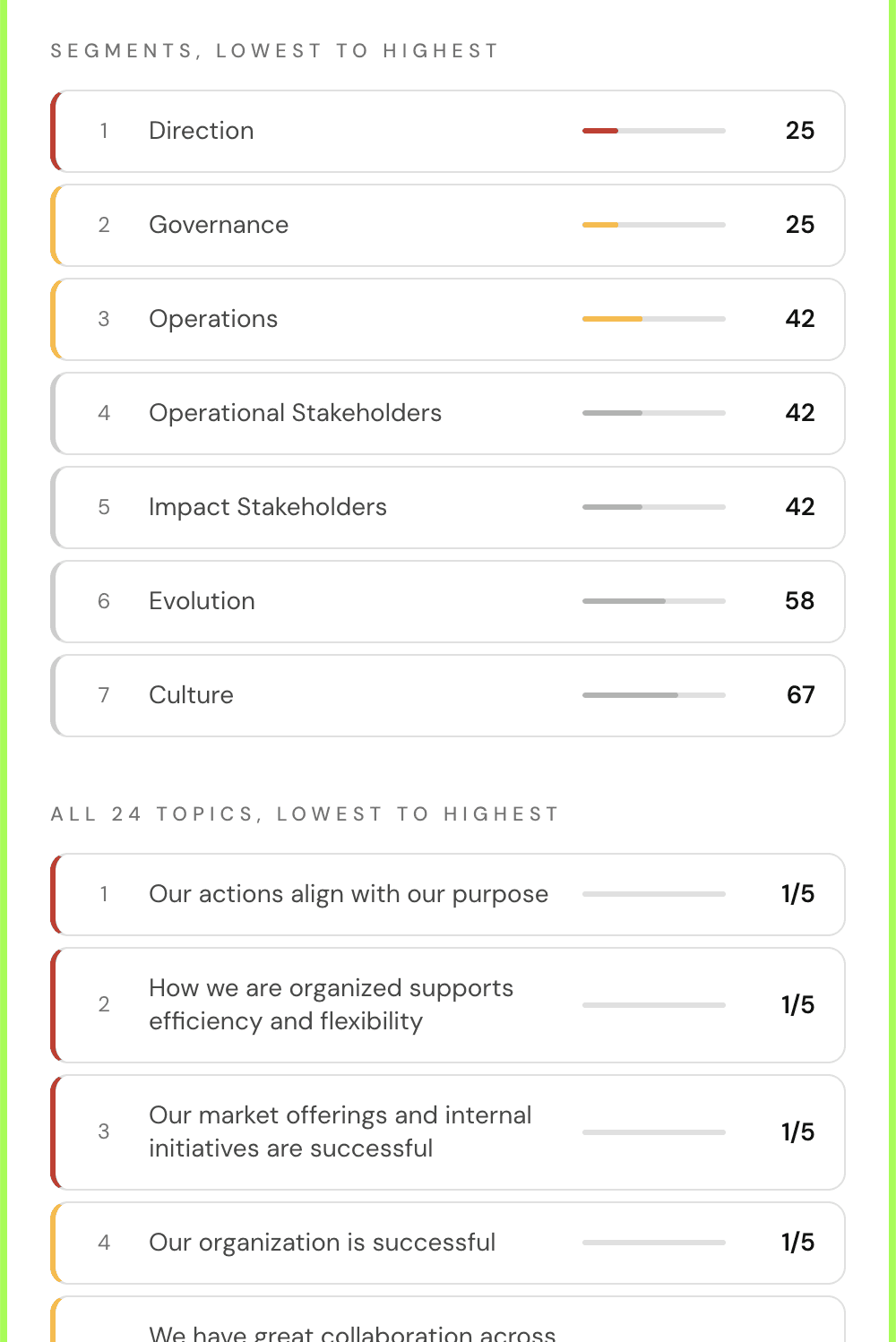Click the Governance yellow progress bar
This screenshot has height=1342, width=896.
click(x=654, y=225)
